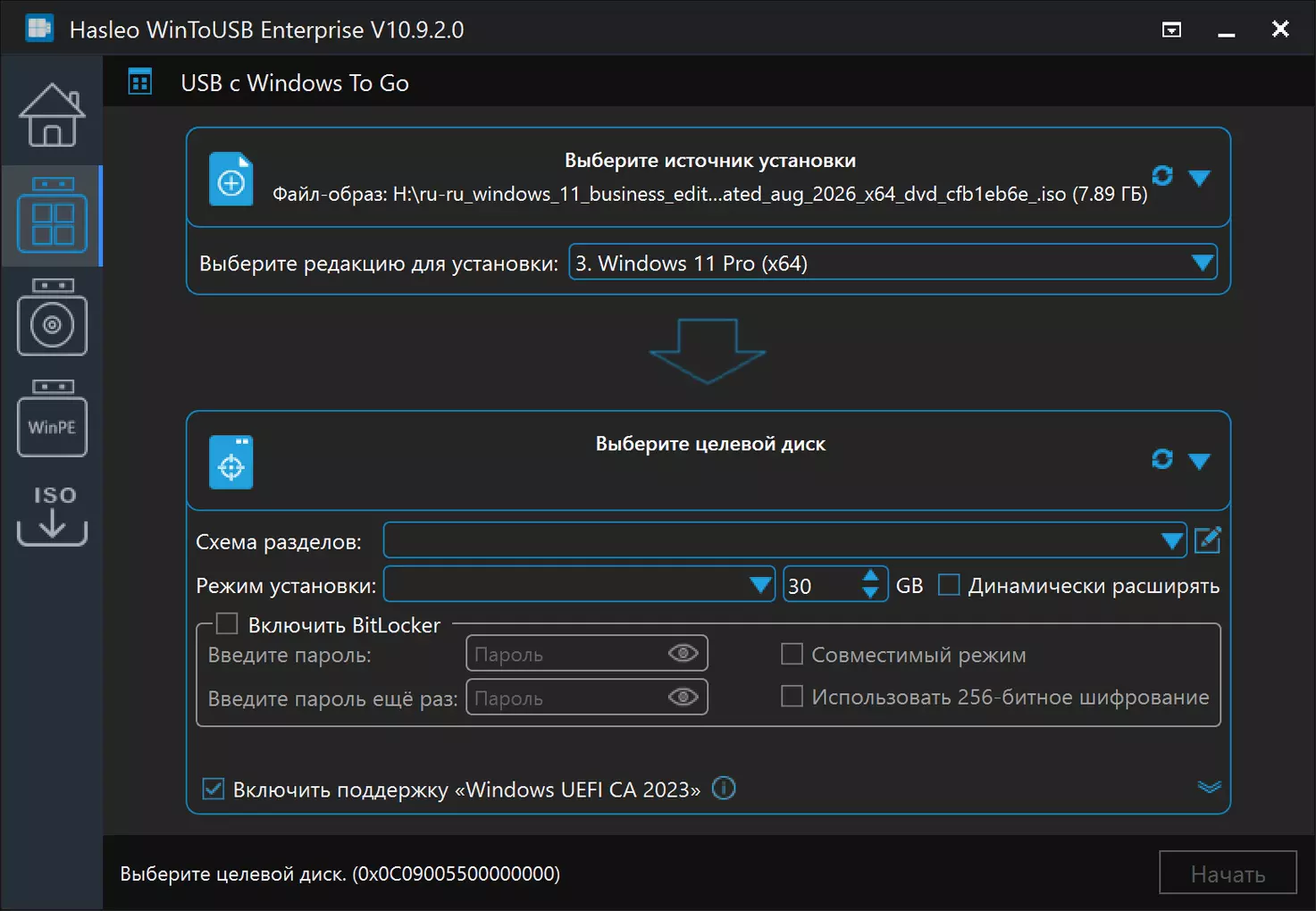The height and width of the screenshot is (911, 1316).
Task: Check the compatible mode option
Action: click(x=792, y=654)
